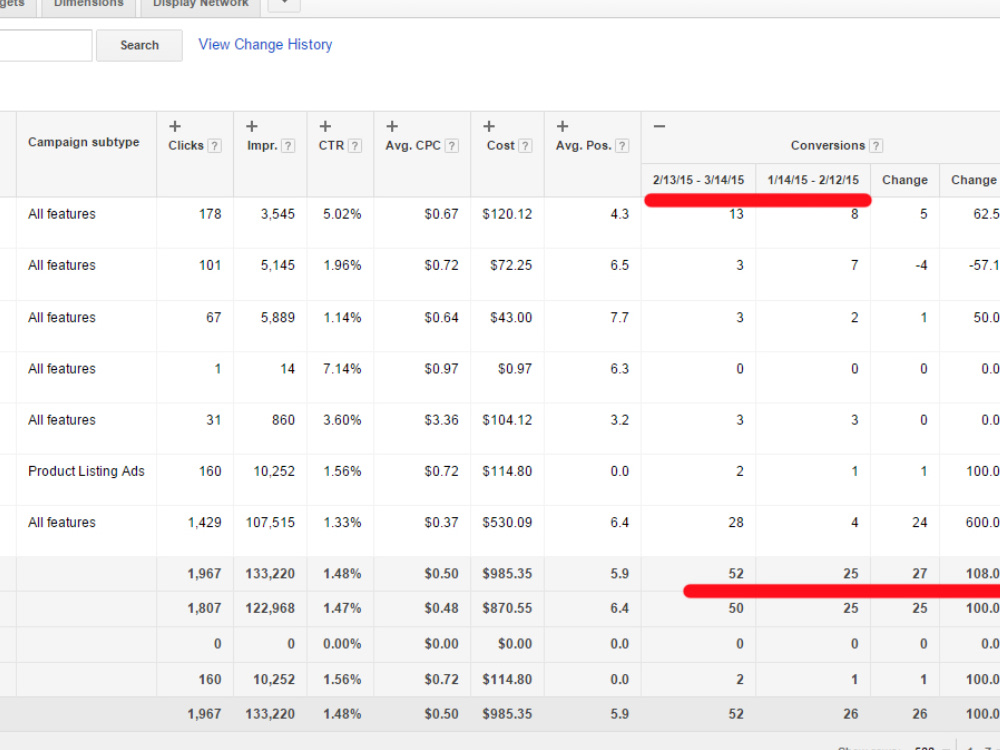Select the $72.25 cost cell
1000x750 pixels.
pos(511,265)
